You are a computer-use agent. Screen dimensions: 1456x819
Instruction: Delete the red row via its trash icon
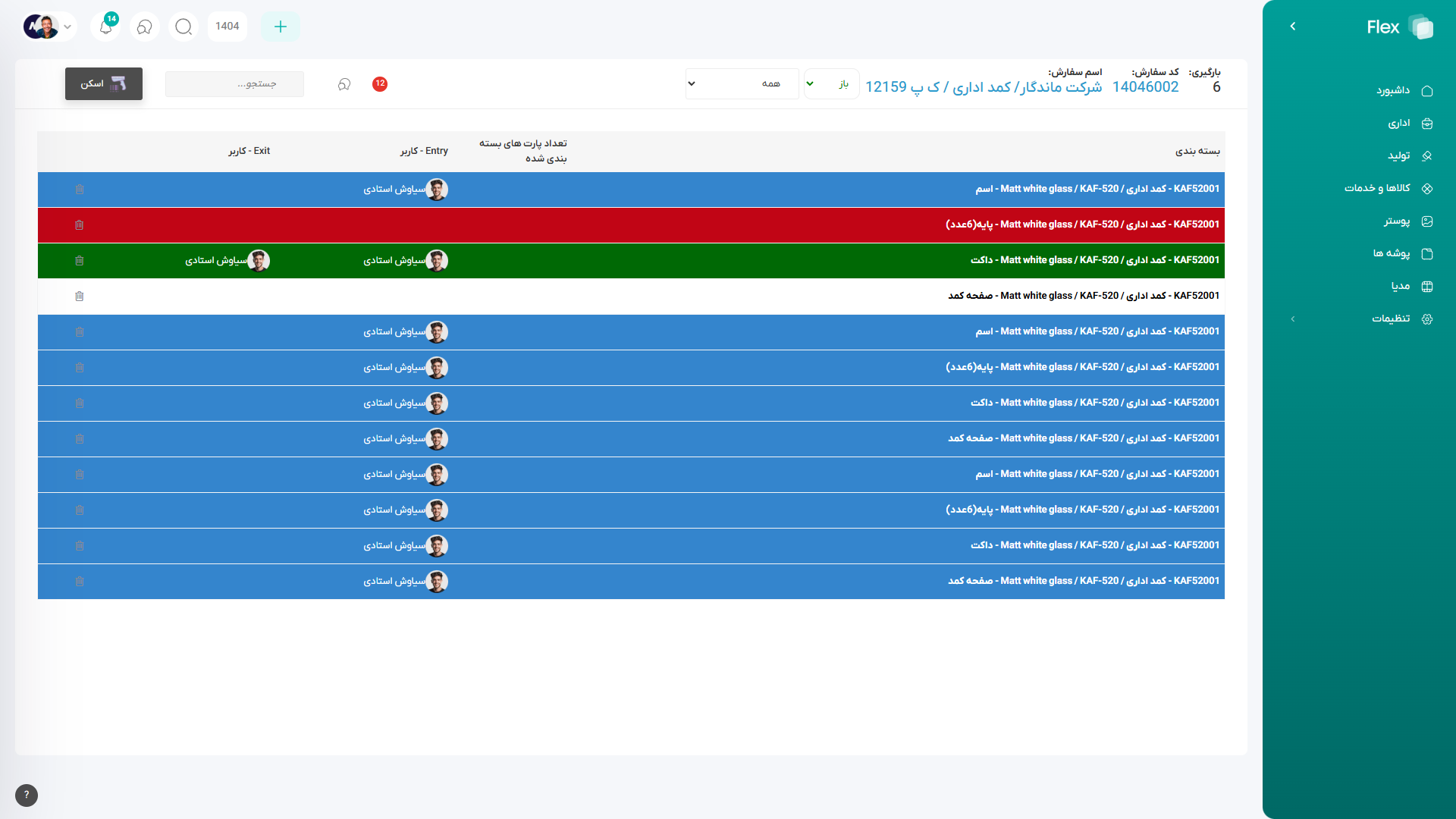pos(80,225)
